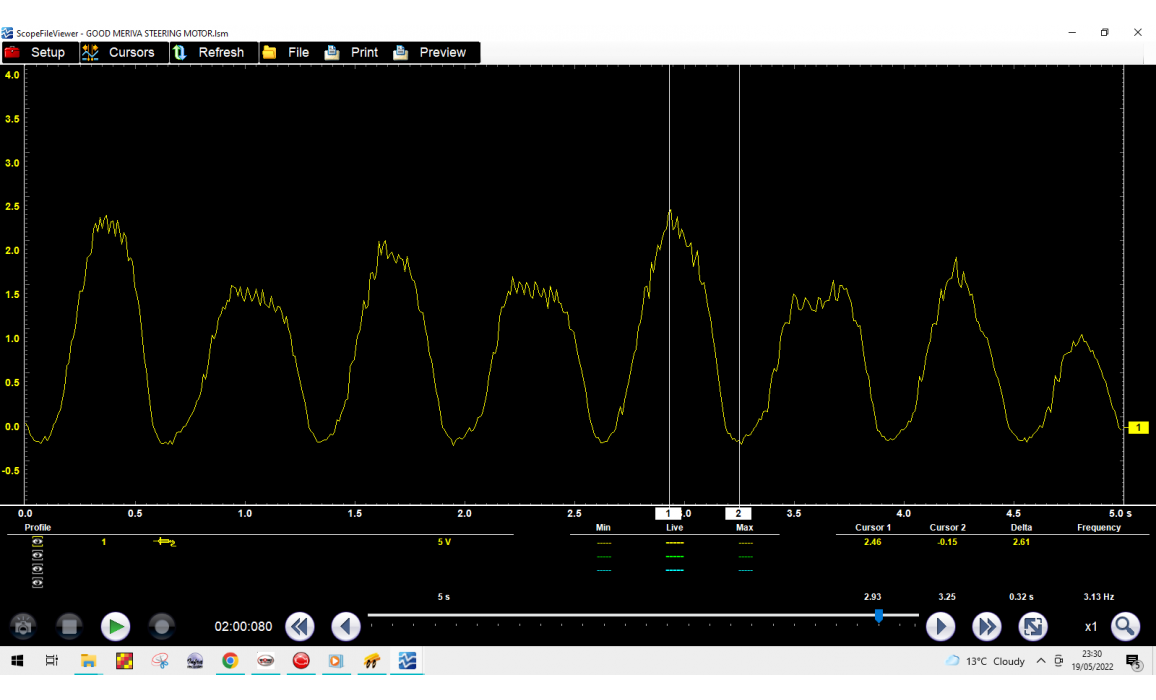Click the Stop button icon
Viewport: 1156px width, 700px height.
pos(69,627)
